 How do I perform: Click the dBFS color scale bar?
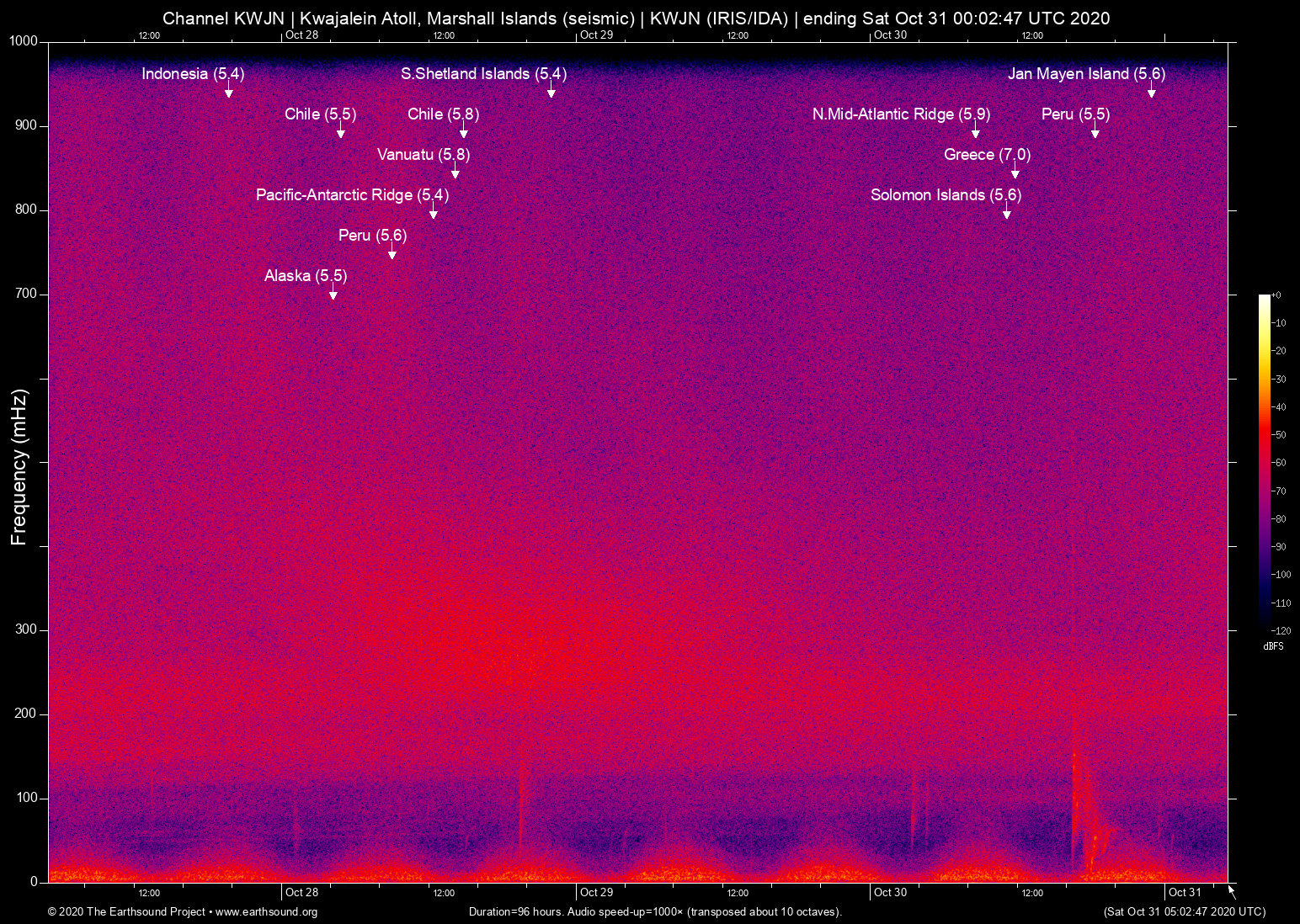pyautogui.click(x=1264, y=461)
